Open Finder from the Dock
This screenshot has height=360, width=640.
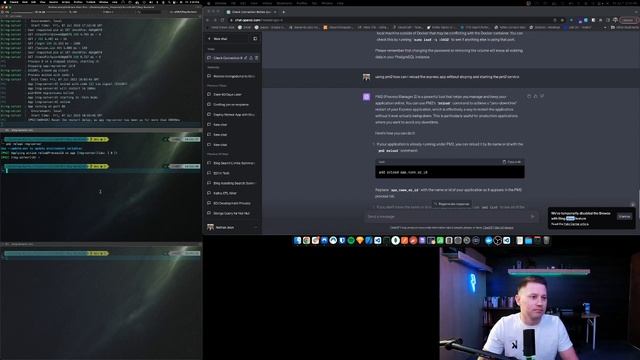[298, 241]
